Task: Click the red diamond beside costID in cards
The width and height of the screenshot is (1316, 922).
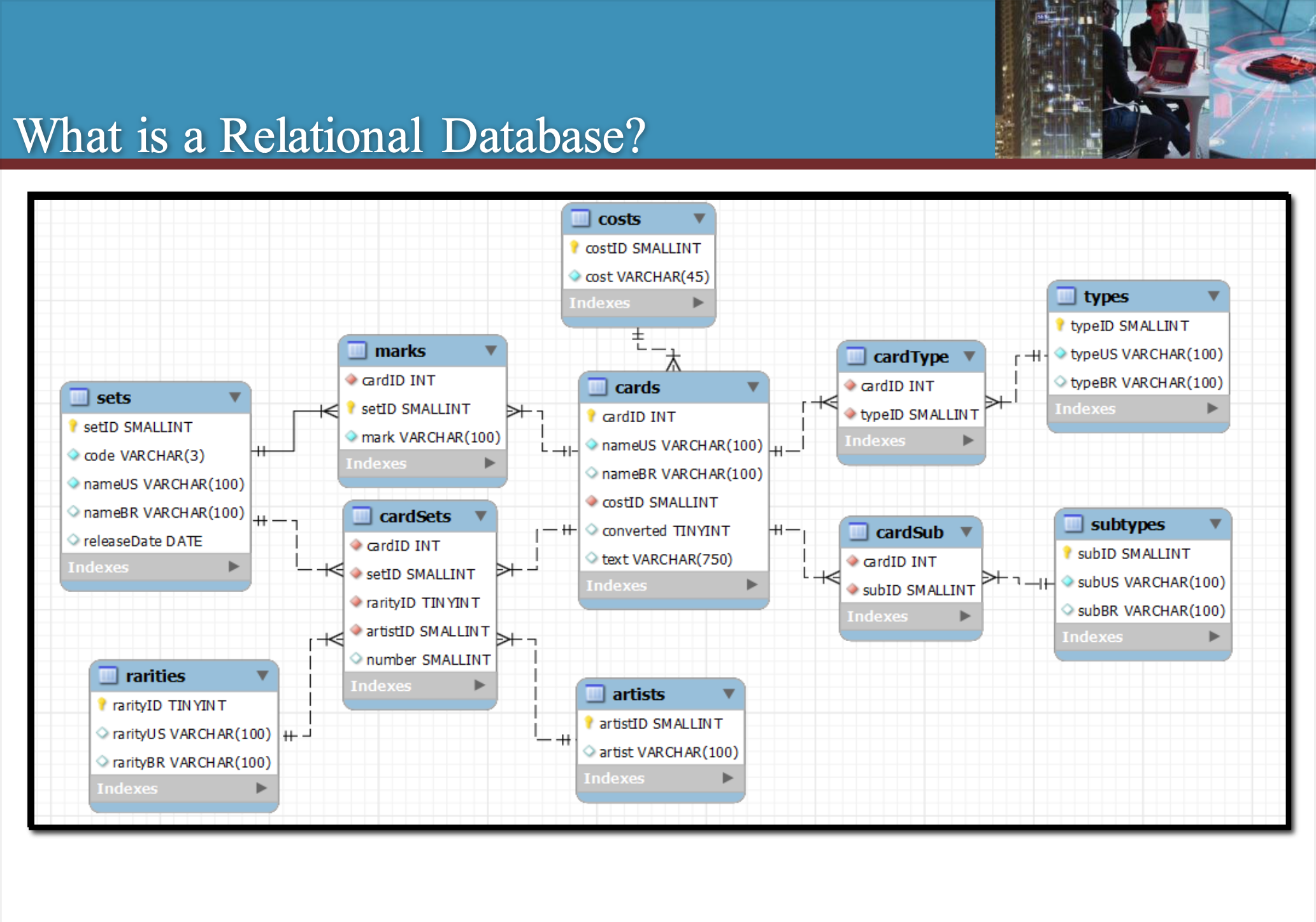Action: coord(592,502)
